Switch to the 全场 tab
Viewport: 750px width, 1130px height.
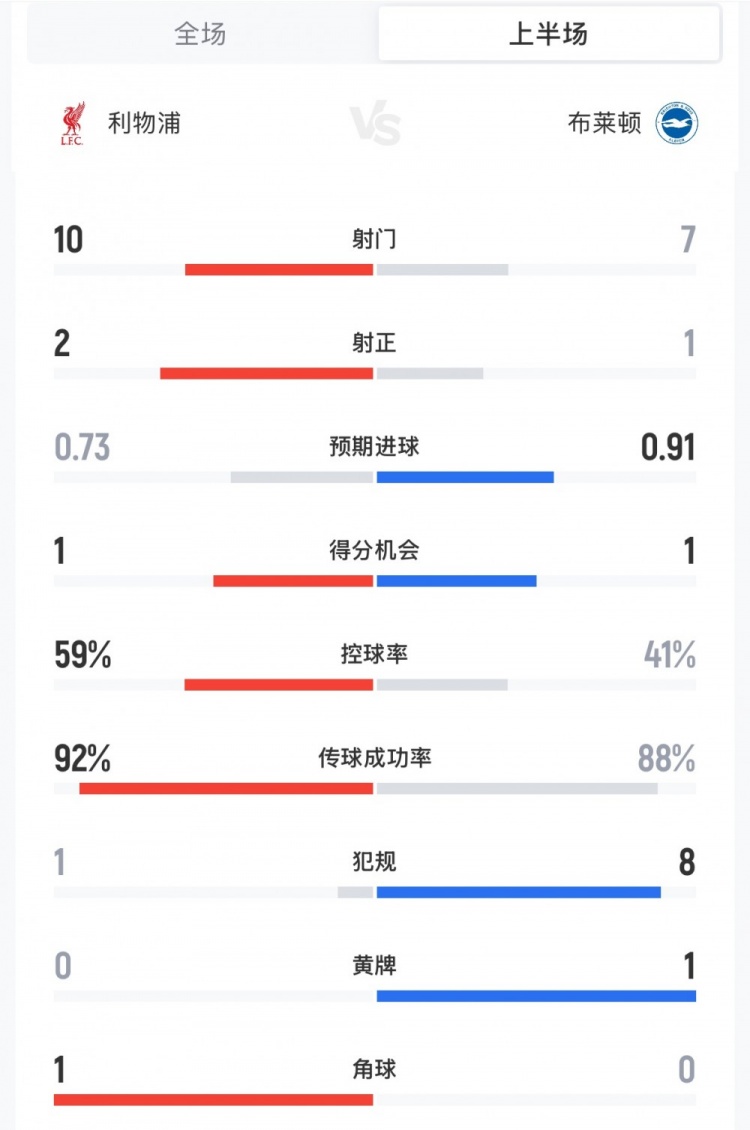click(x=200, y=34)
